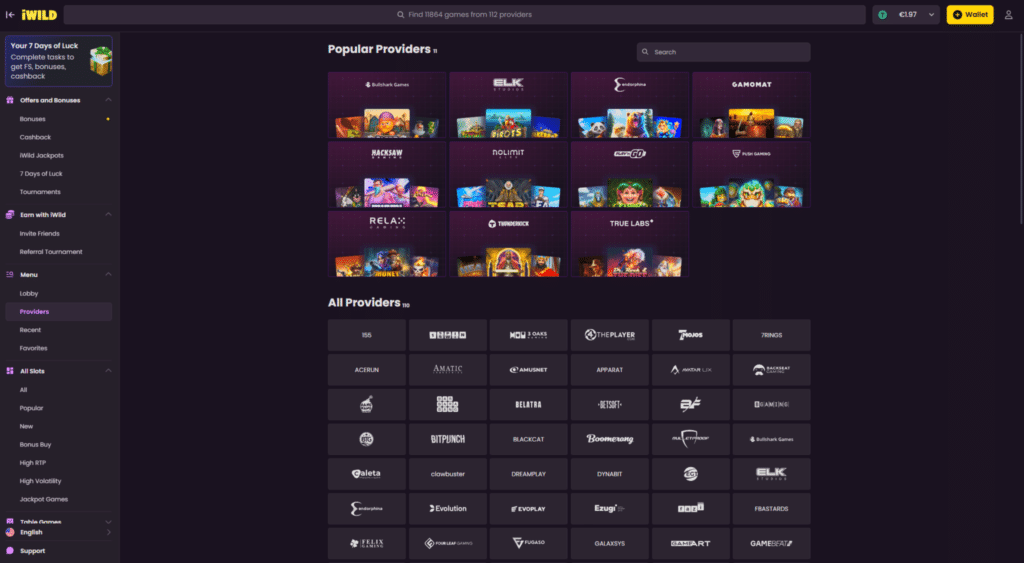This screenshot has height=563, width=1024.
Task: Click the iWild logo
Action: pyautogui.click(x=39, y=14)
